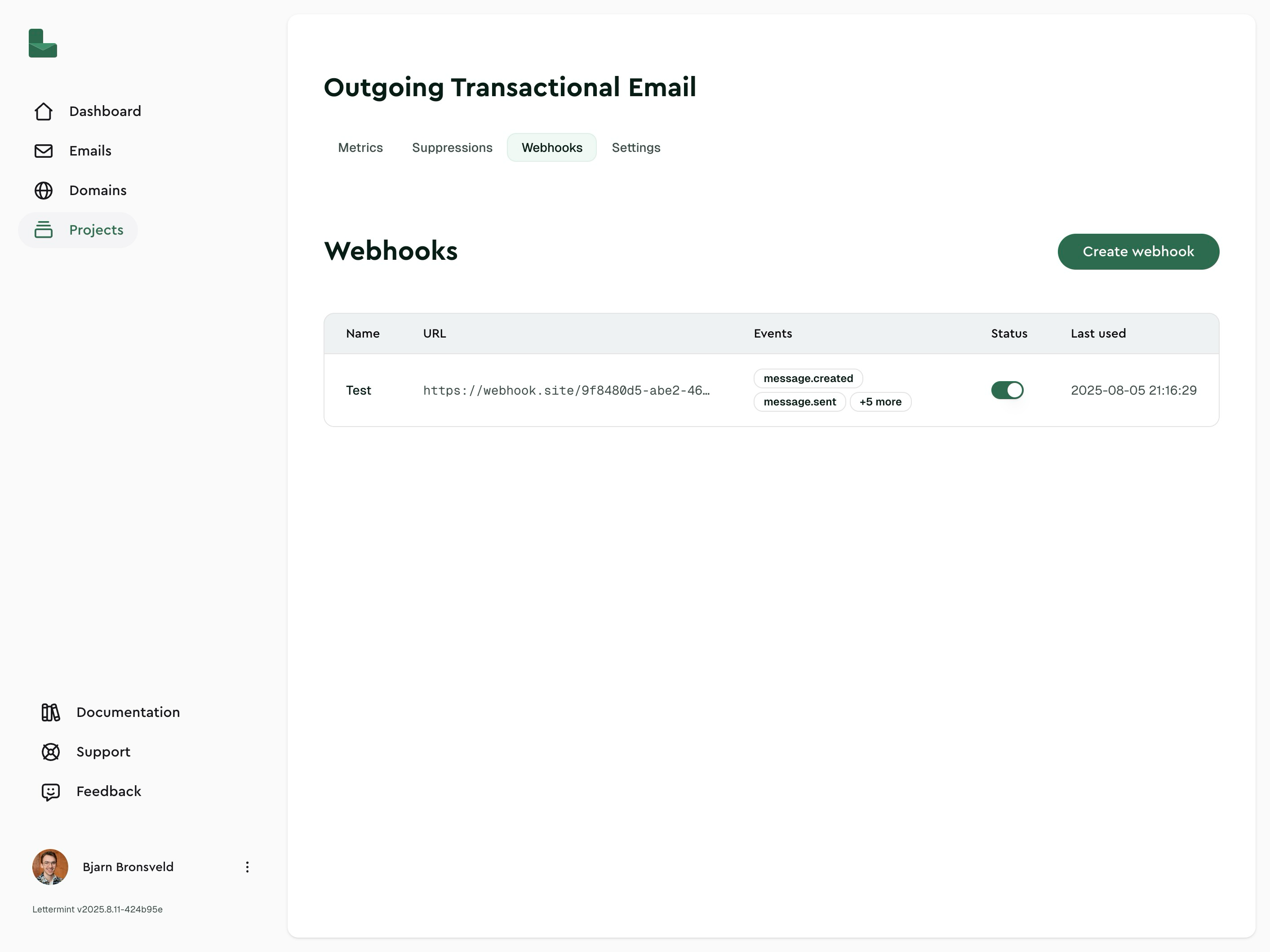Click Bjarn Bronsveld's profile avatar
Screen dimensions: 1270x952
click(x=50, y=867)
